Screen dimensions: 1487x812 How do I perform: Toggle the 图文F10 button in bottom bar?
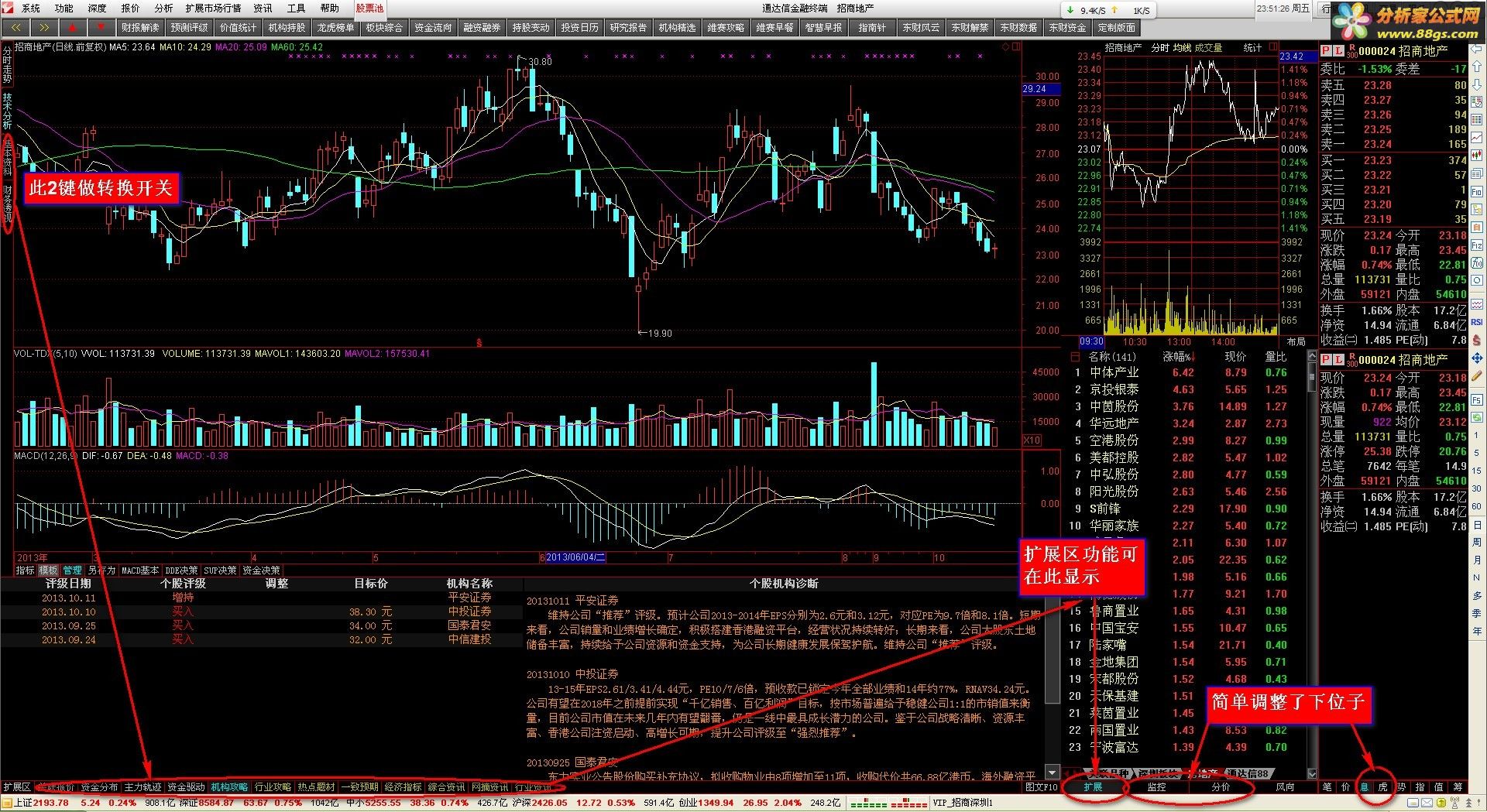[x=1041, y=786]
